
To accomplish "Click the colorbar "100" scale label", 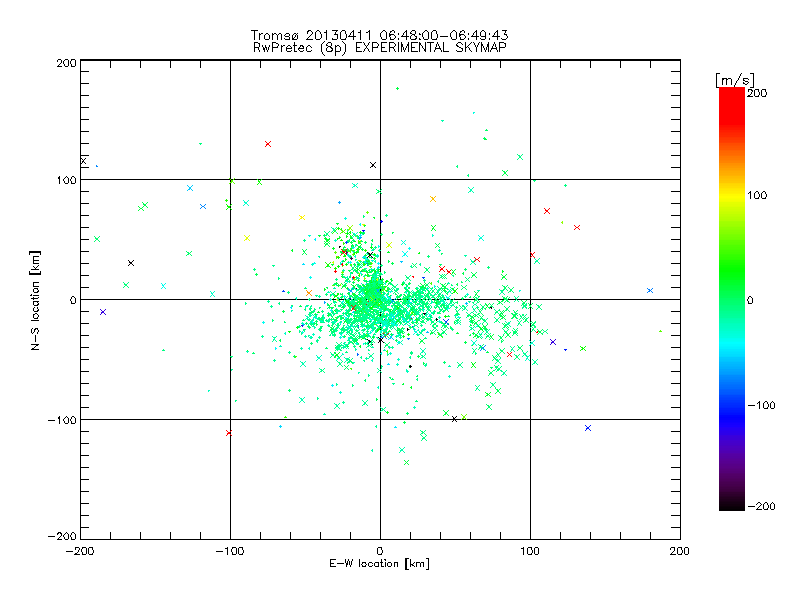I will pos(757,195).
